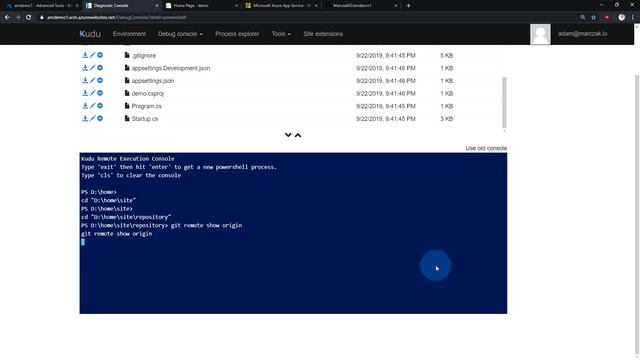Click the Program.cs file name
This screenshot has width=640, height=360.
coord(147,106)
